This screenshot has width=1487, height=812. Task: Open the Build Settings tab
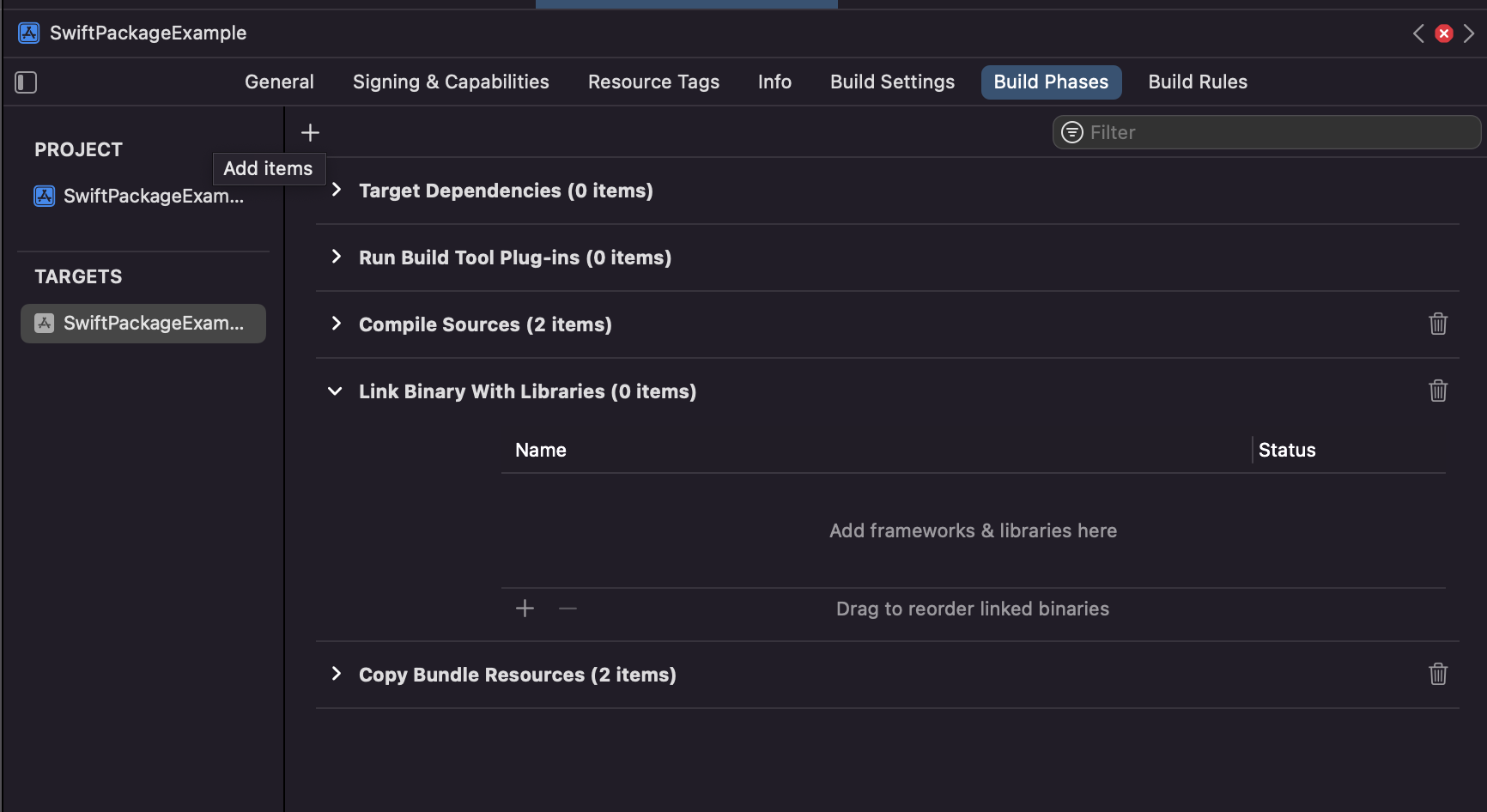point(892,82)
